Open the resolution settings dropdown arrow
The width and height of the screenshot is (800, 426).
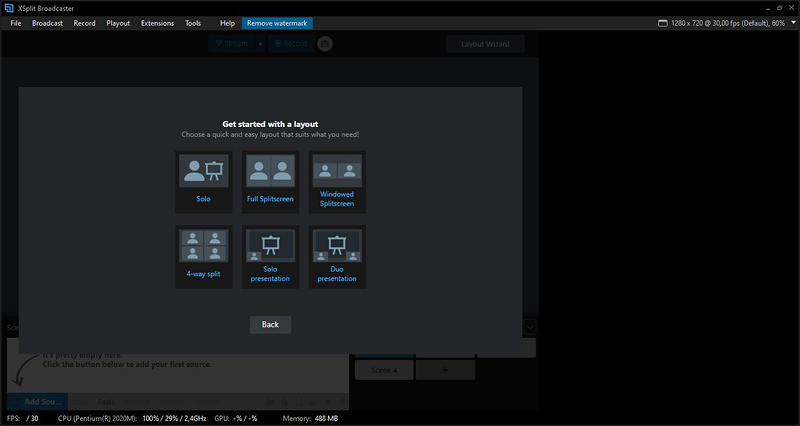[x=793, y=23]
